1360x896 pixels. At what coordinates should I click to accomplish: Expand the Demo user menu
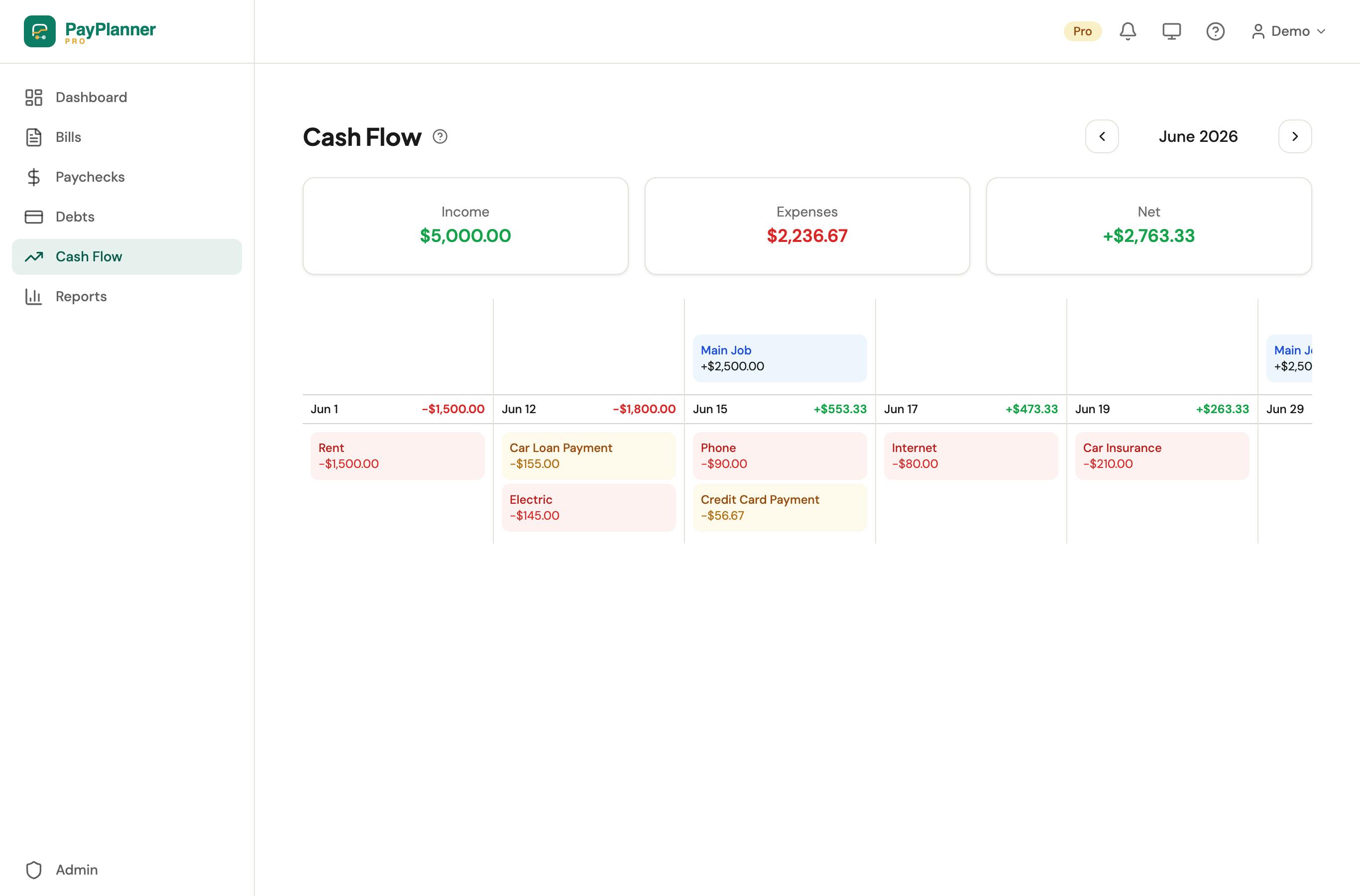pyautogui.click(x=1289, y=31)
